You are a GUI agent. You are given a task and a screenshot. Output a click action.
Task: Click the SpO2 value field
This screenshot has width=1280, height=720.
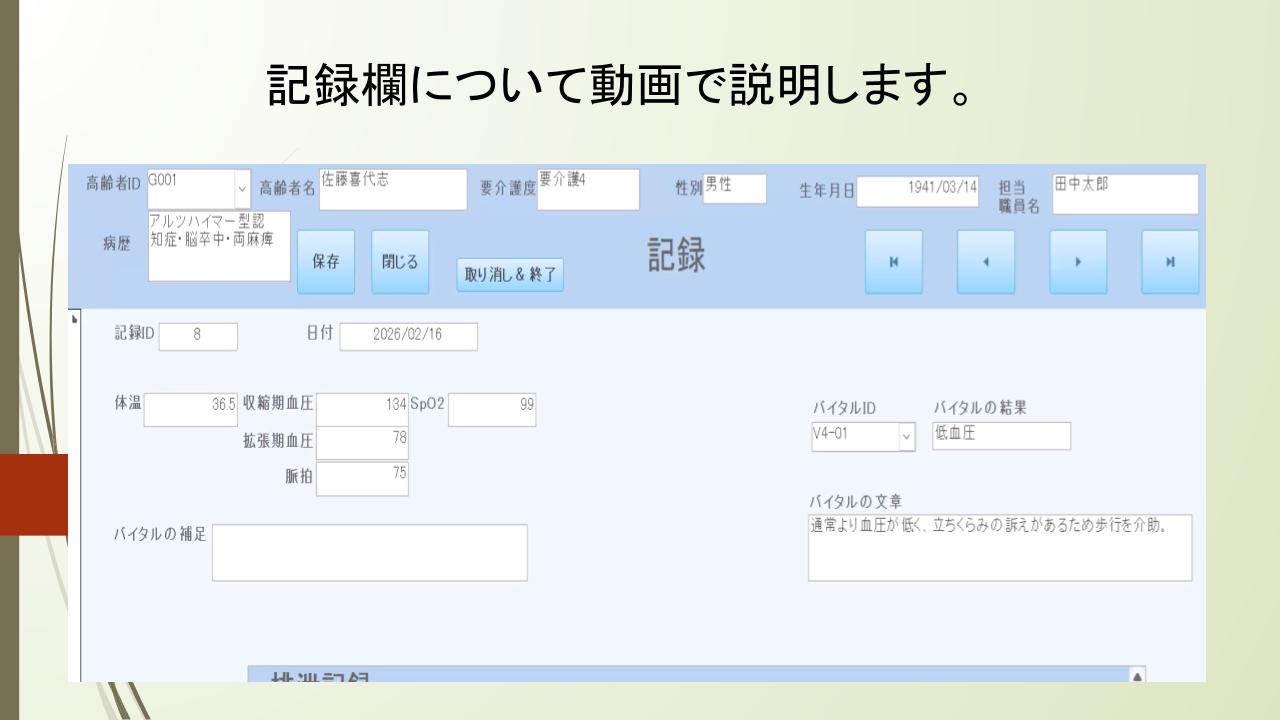pos(492,410)
